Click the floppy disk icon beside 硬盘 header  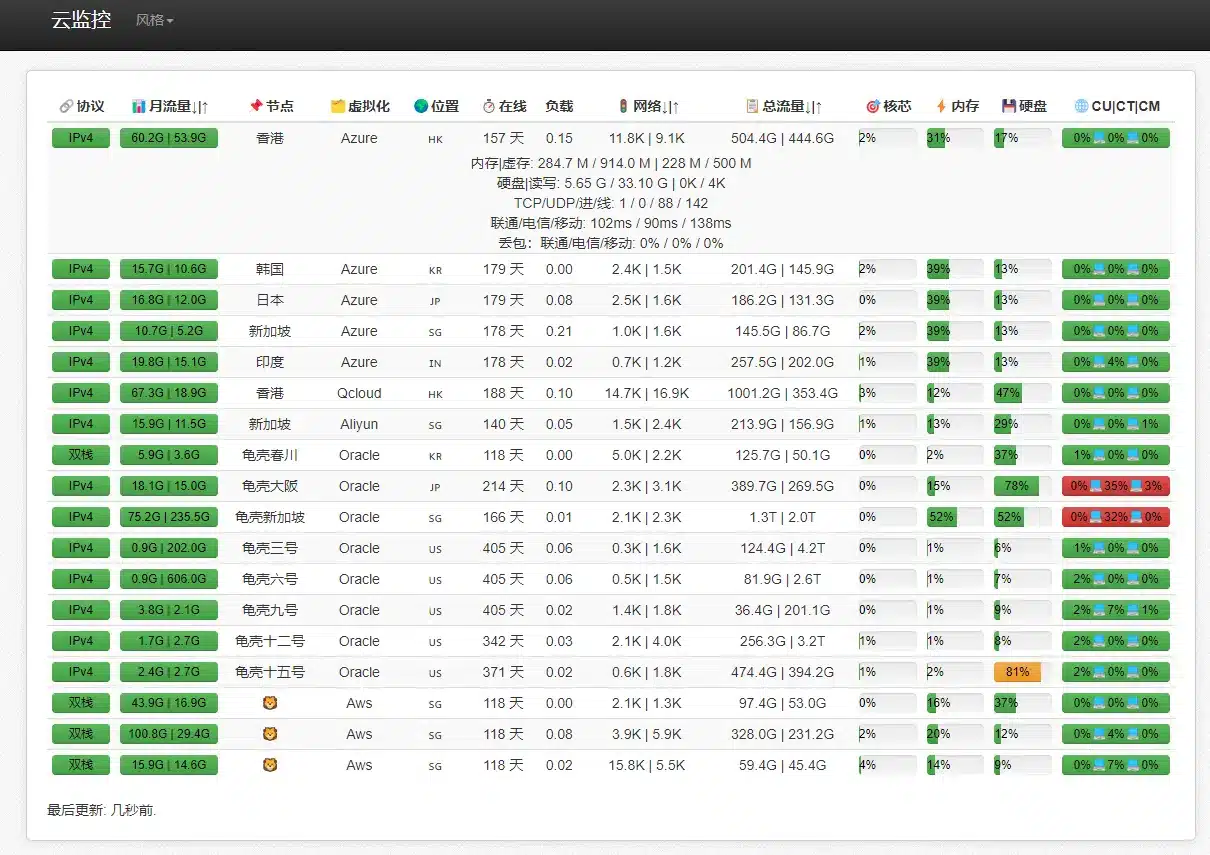click(1009, 106)
